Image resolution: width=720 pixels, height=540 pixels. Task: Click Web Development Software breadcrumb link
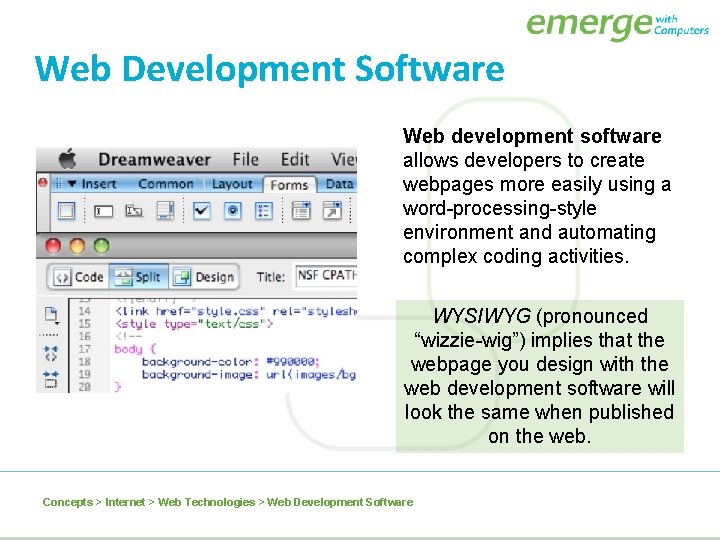click(x=340, y=502)
